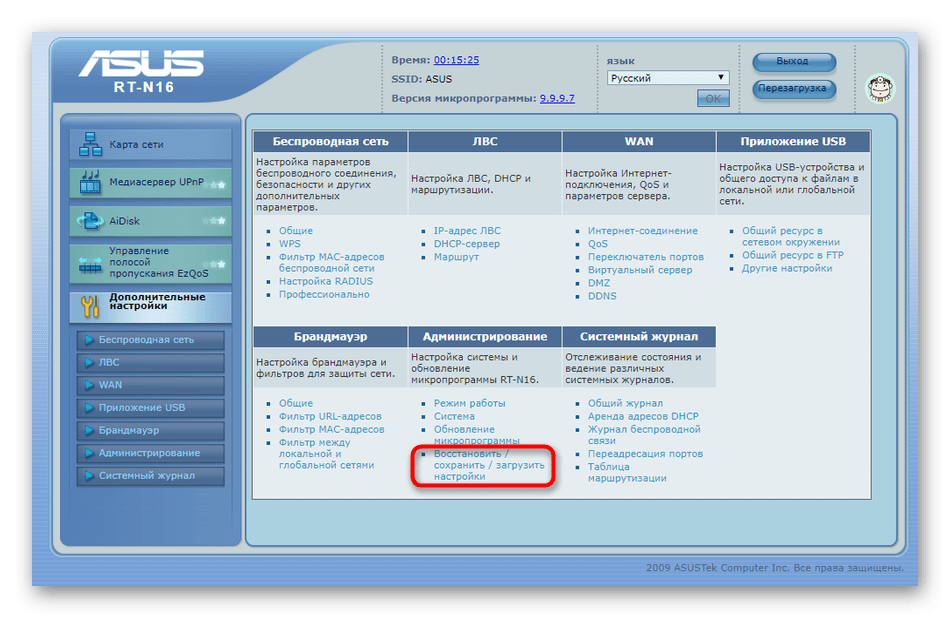The height and width of the screenshot is (618, 950).
Task: Open Восстановить / сохранить / загрузить настройки link
Action: 489,465
